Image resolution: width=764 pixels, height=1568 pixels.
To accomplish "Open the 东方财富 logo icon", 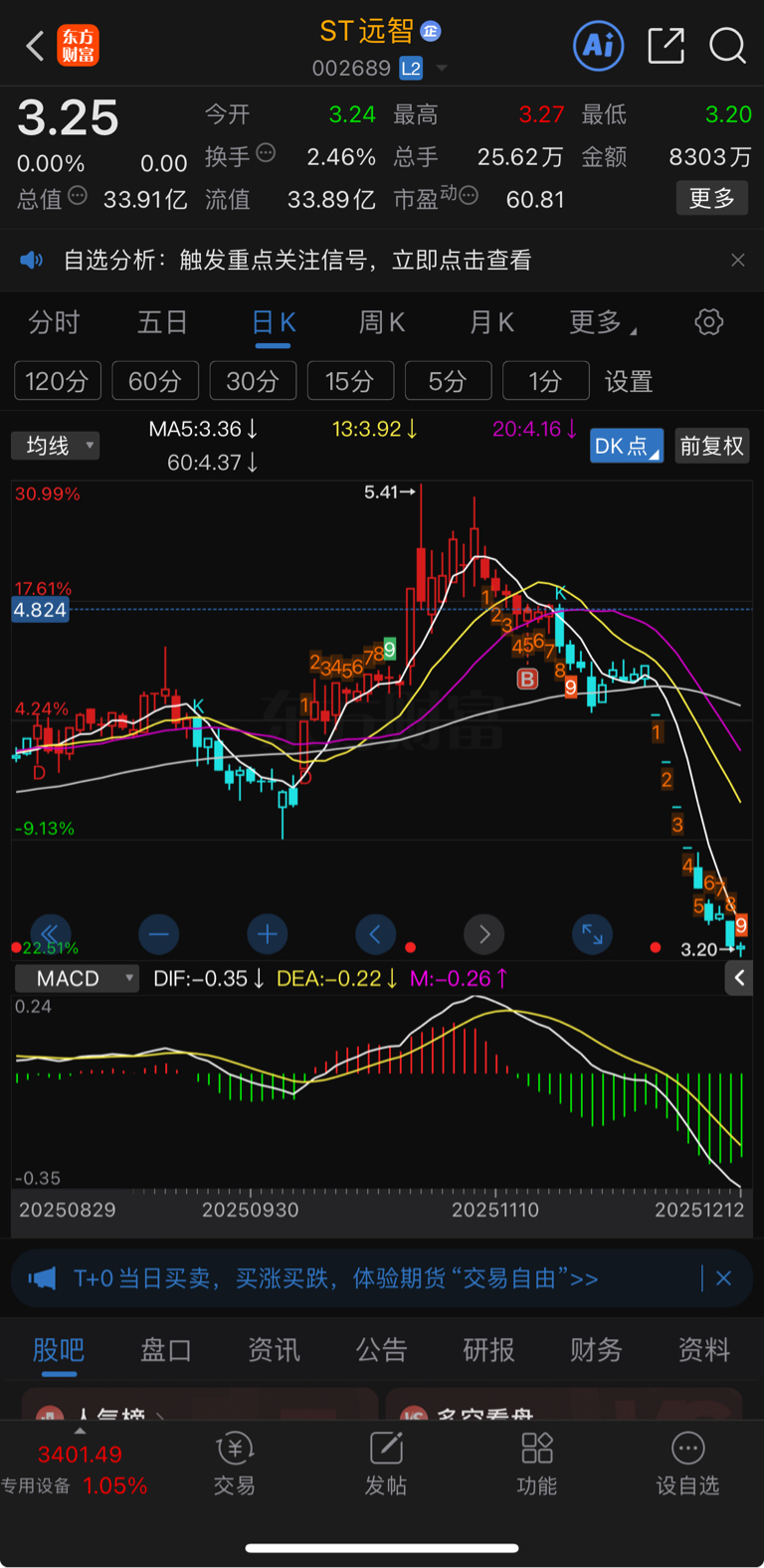I will tap(79, 46).
